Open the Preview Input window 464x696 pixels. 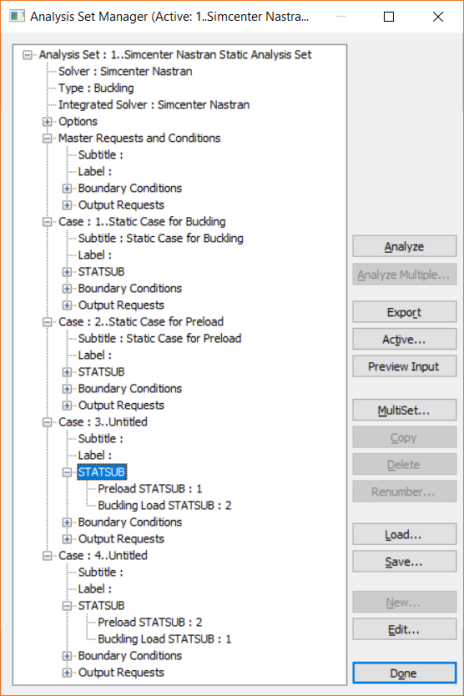click(405, 366)
